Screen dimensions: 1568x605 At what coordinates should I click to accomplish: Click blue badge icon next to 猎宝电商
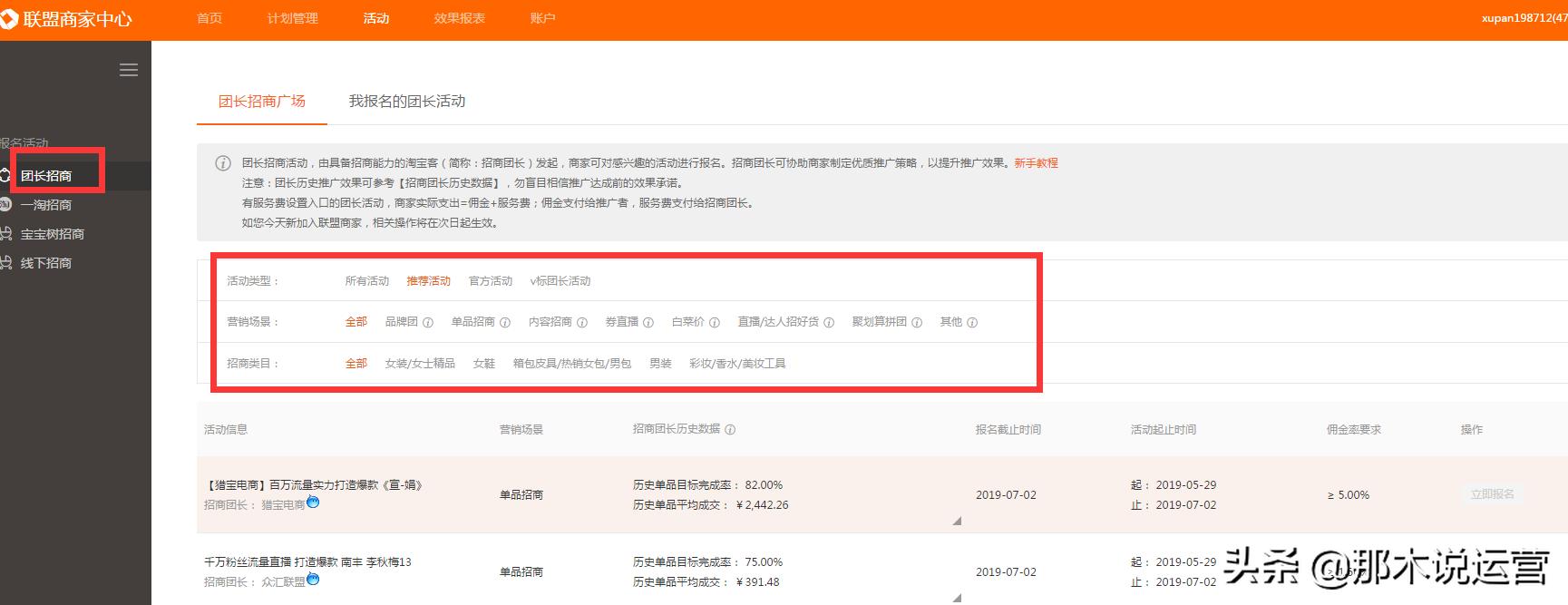[313, 502]
